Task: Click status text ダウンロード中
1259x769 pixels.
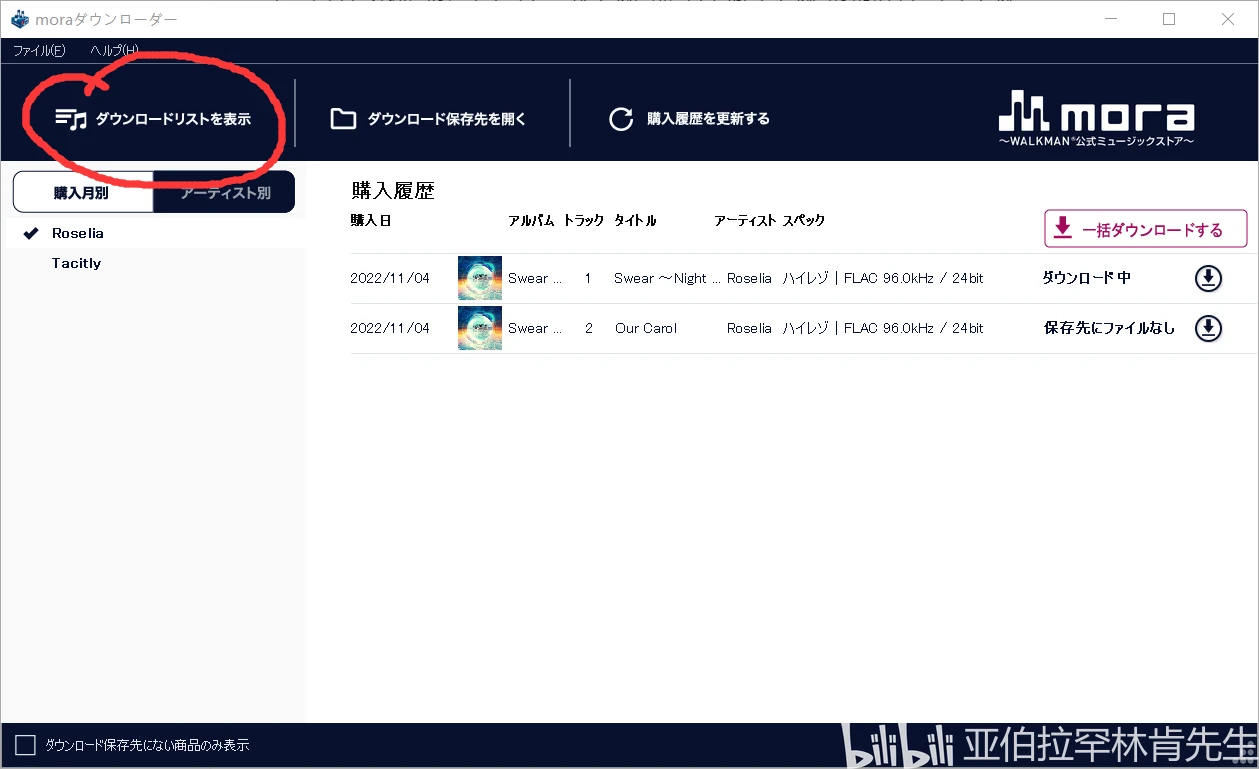Action: click(1087, 278)
